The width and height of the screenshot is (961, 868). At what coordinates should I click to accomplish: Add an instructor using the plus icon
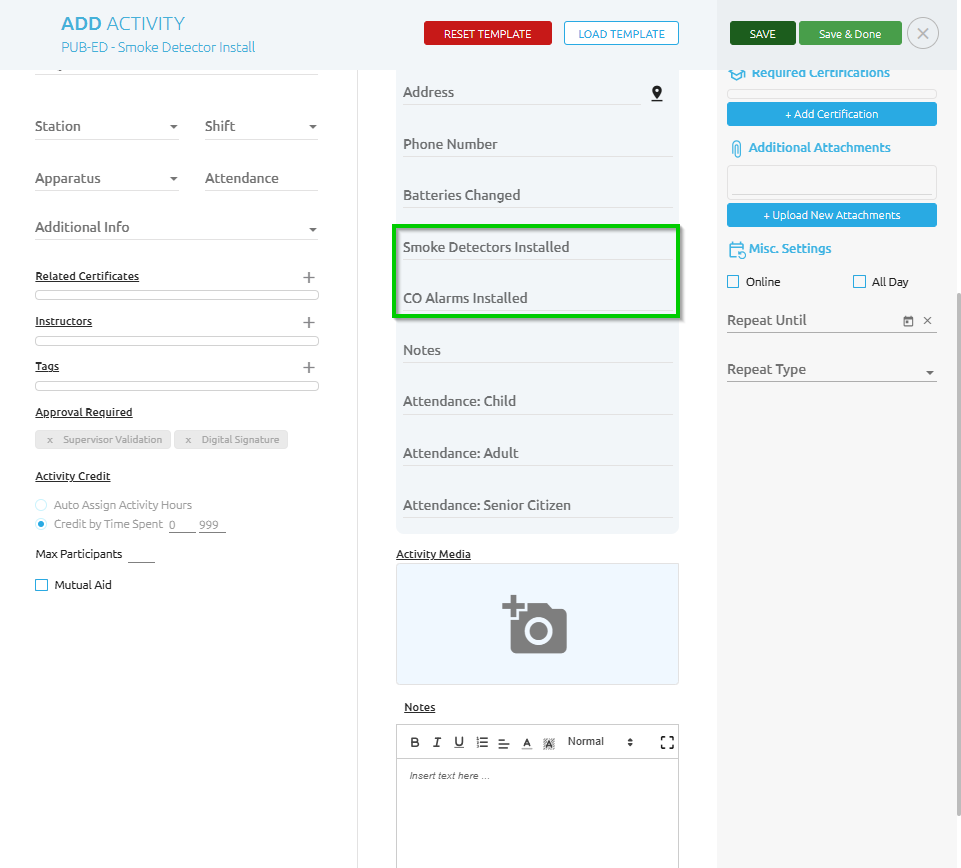point(309,322)
